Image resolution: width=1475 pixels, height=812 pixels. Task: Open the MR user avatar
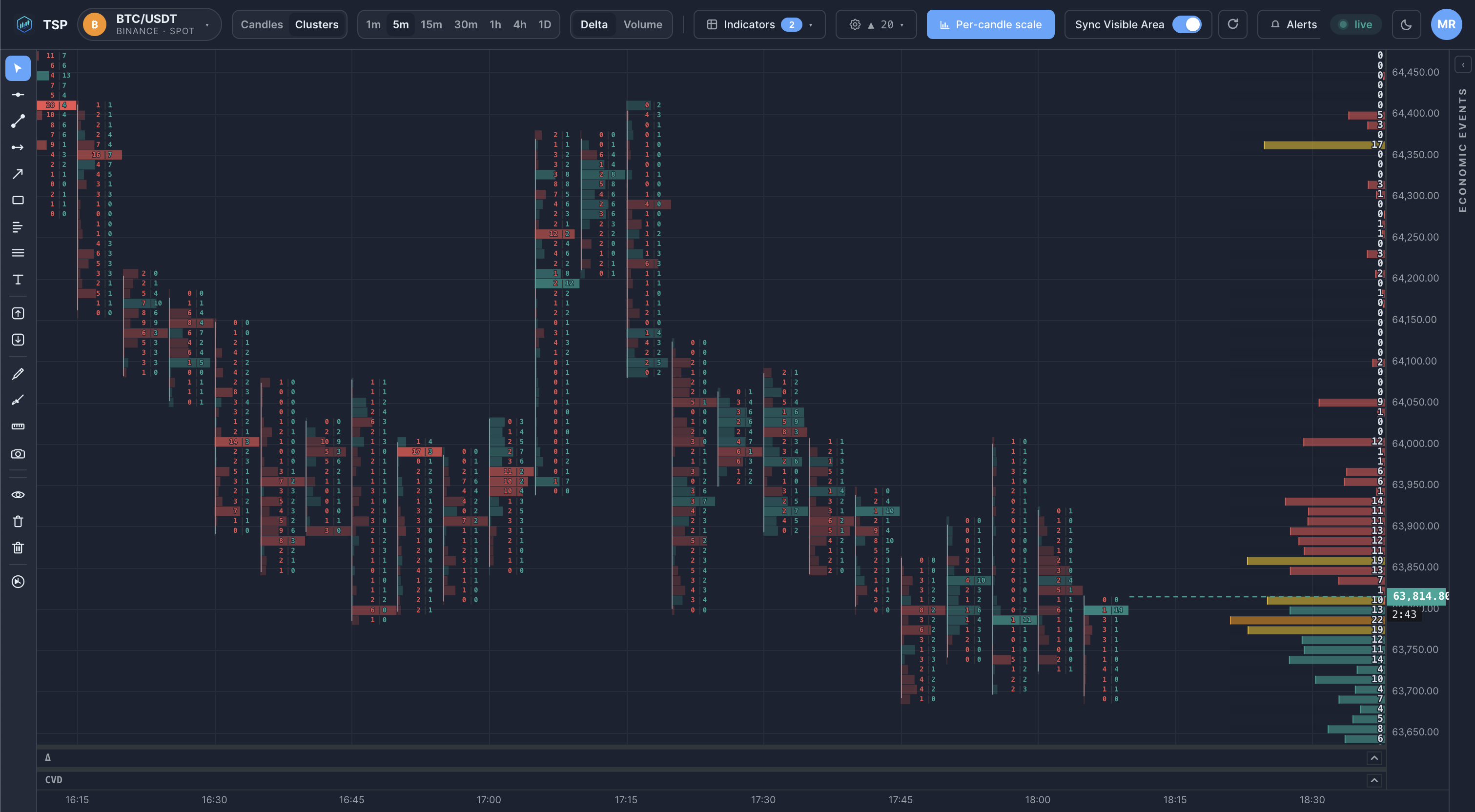coord(1446,24)
